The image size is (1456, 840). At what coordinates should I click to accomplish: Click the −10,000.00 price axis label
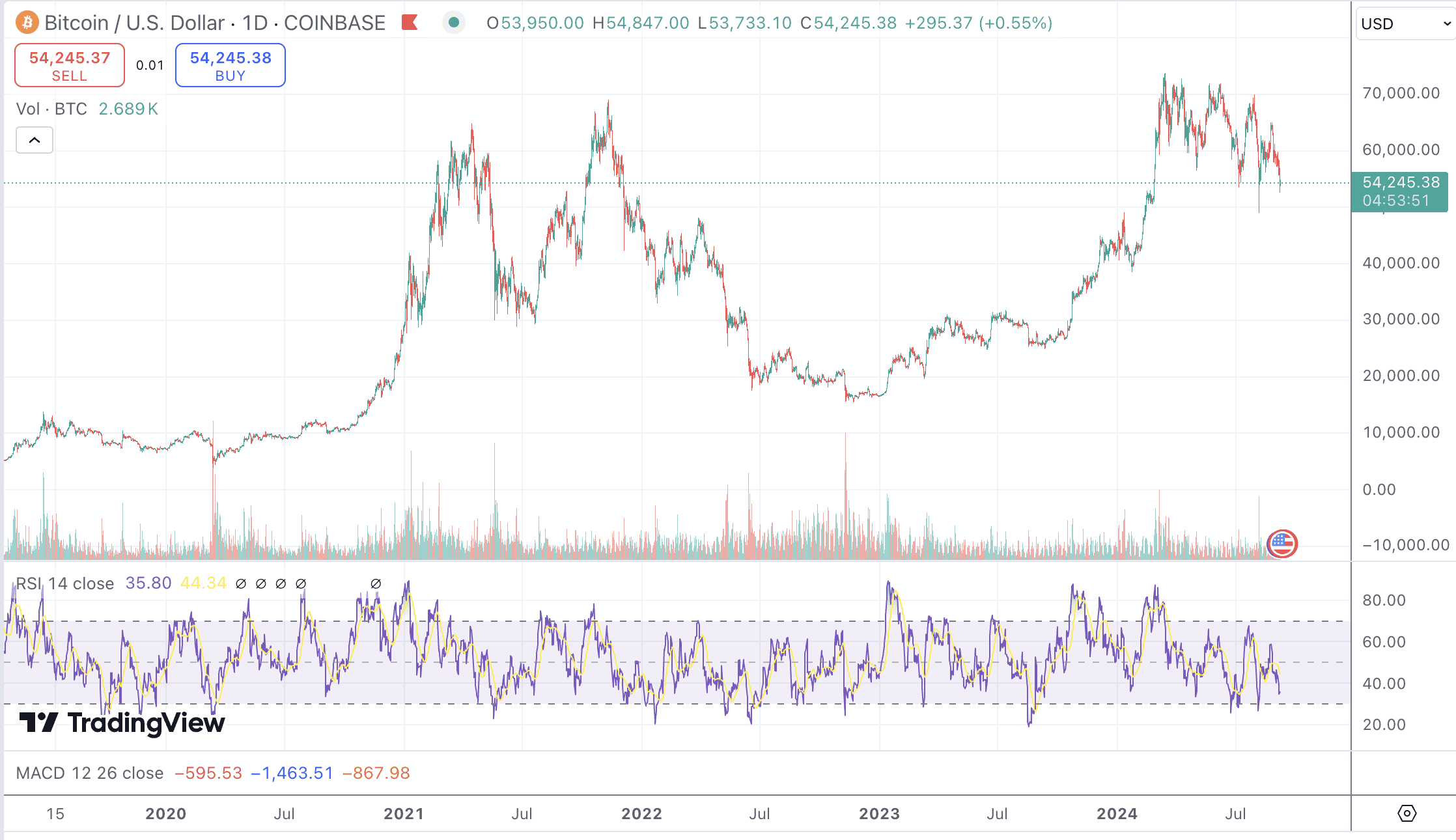click(1406, 545)
